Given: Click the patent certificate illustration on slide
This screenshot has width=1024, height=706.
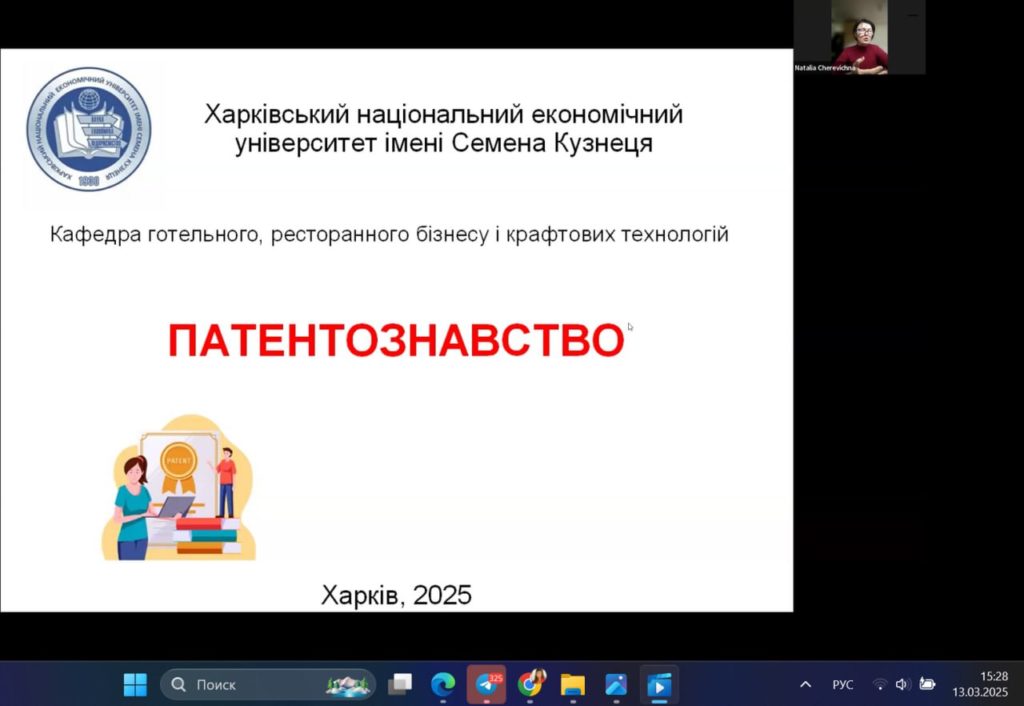Looking at the screenshot, I should [179, 488].
